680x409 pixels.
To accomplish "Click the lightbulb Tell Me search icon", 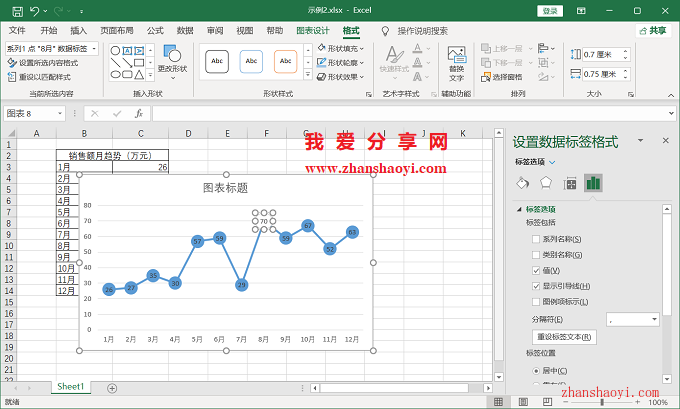I will (x=385, y=31).
